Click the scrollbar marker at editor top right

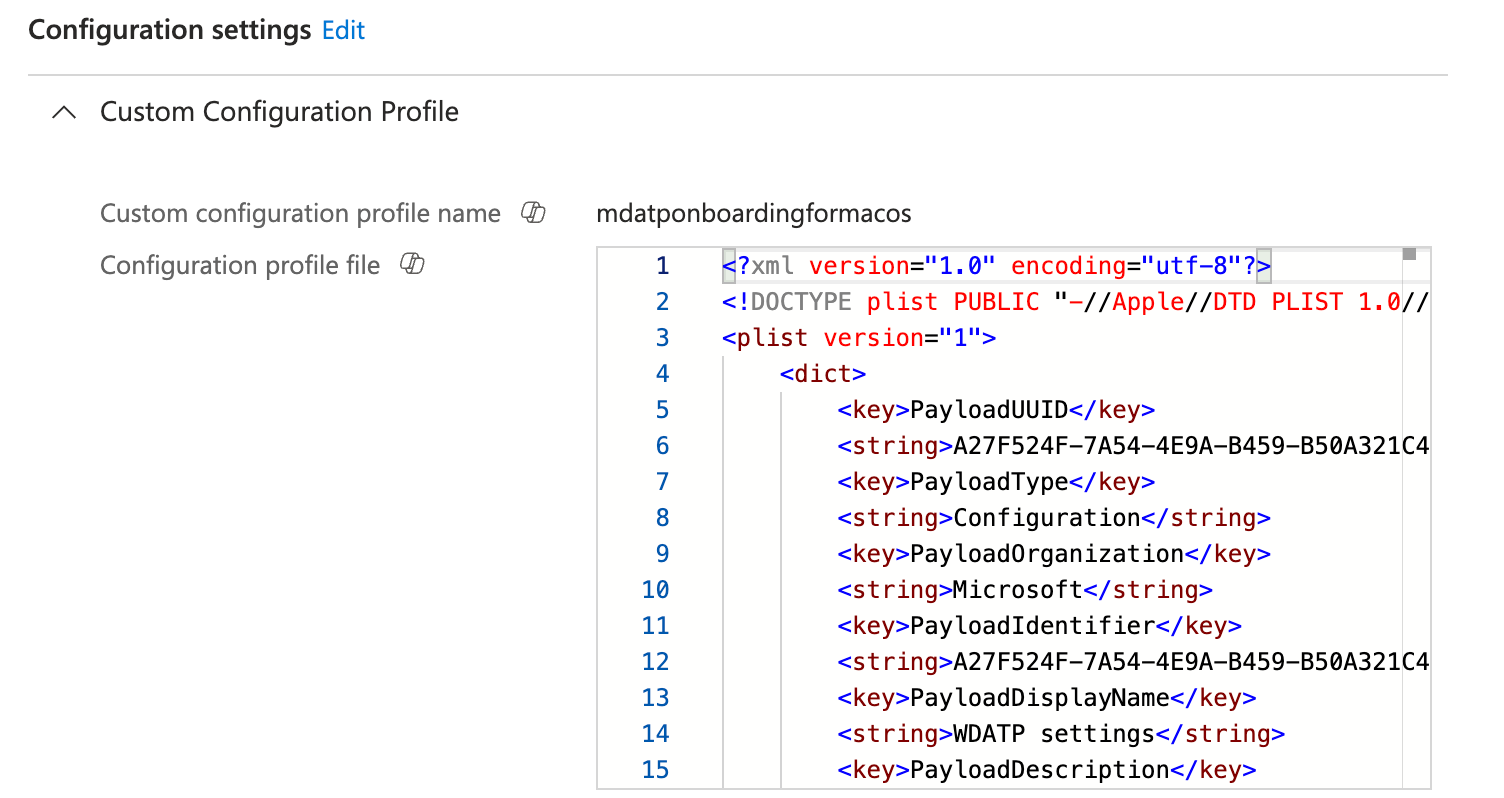pyautogui.click(x=1409, y=255)
